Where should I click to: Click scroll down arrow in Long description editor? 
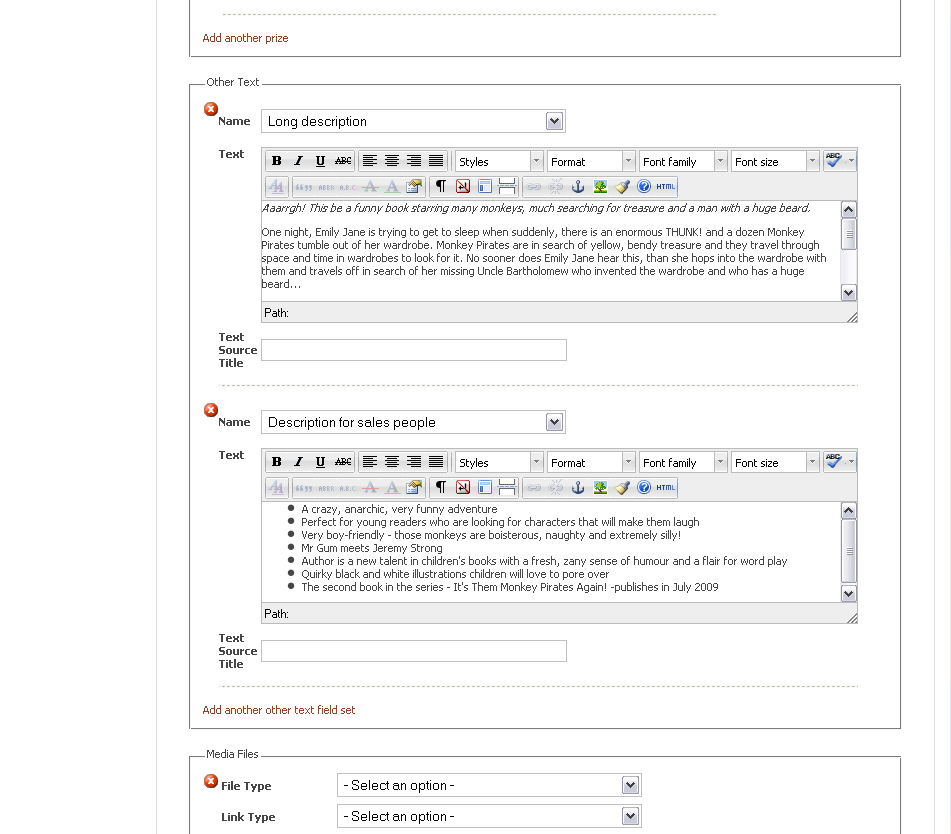[849, 292]
